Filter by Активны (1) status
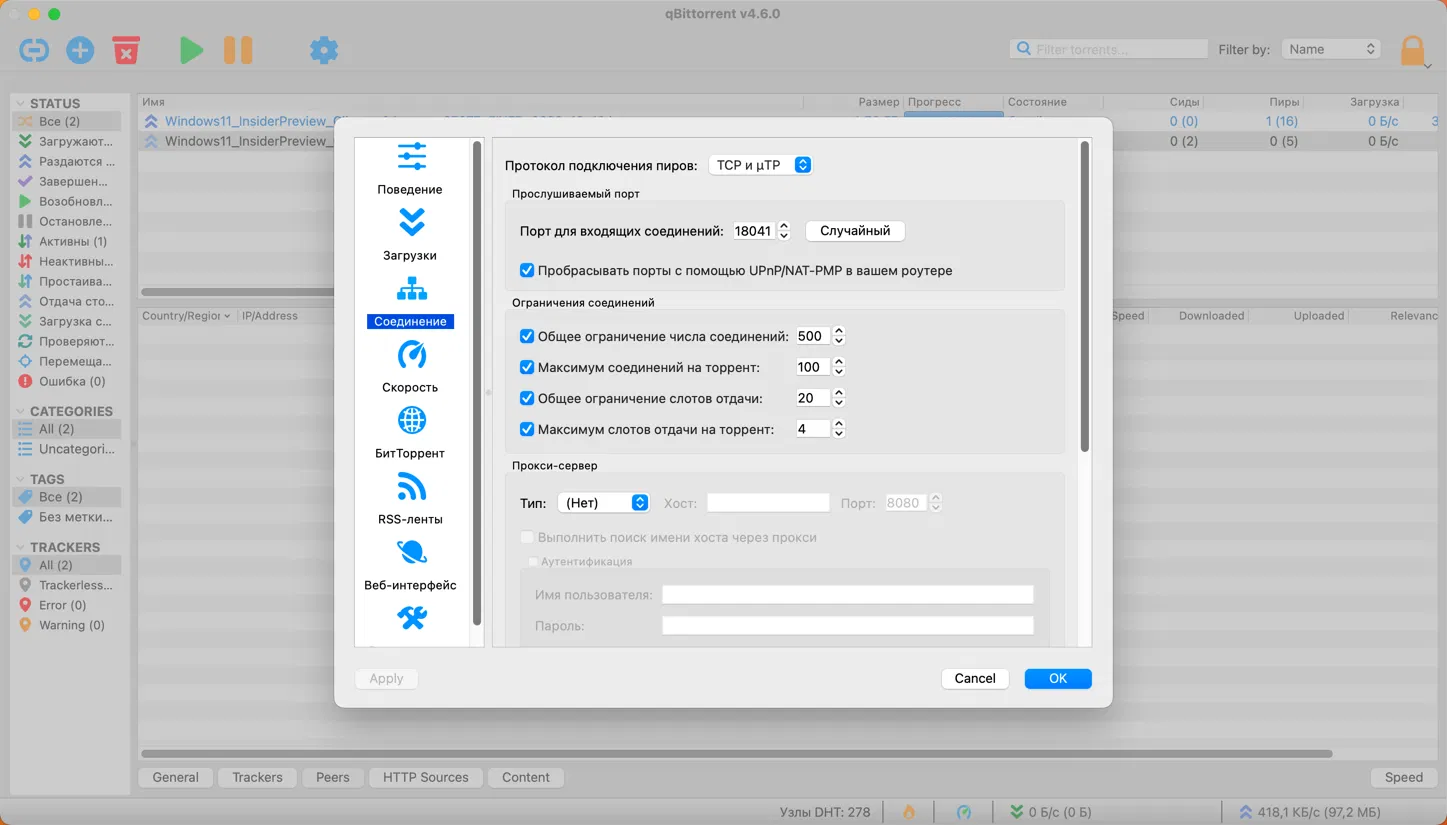 click(66, 241)
